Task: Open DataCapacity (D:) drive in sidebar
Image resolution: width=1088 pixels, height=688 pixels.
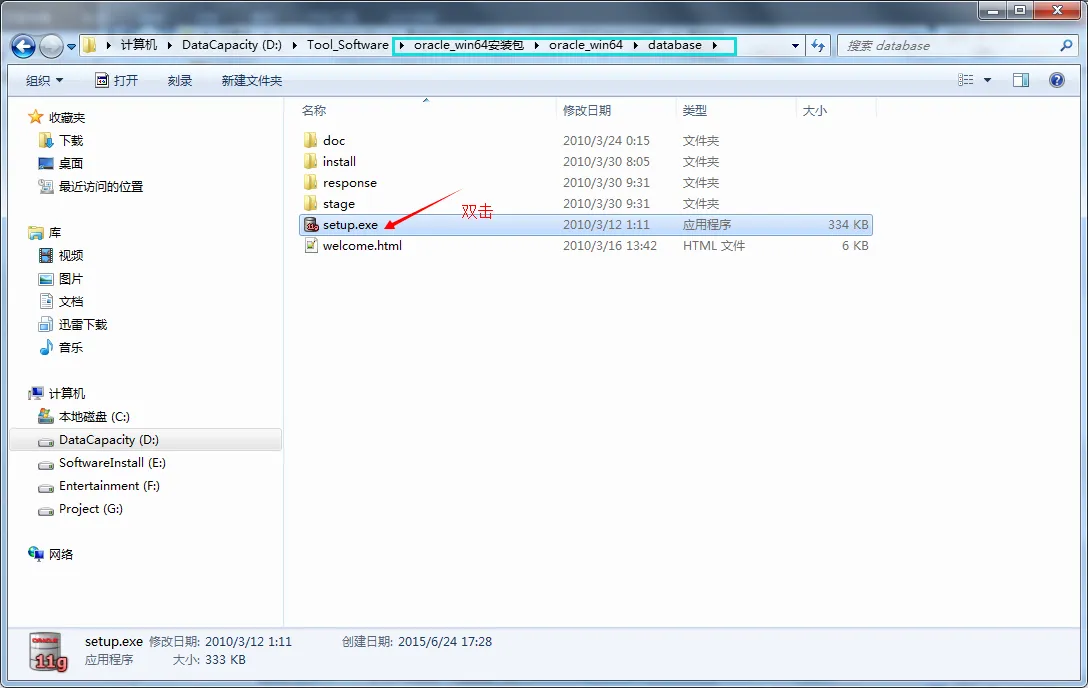Action: (x=109, y=440)
